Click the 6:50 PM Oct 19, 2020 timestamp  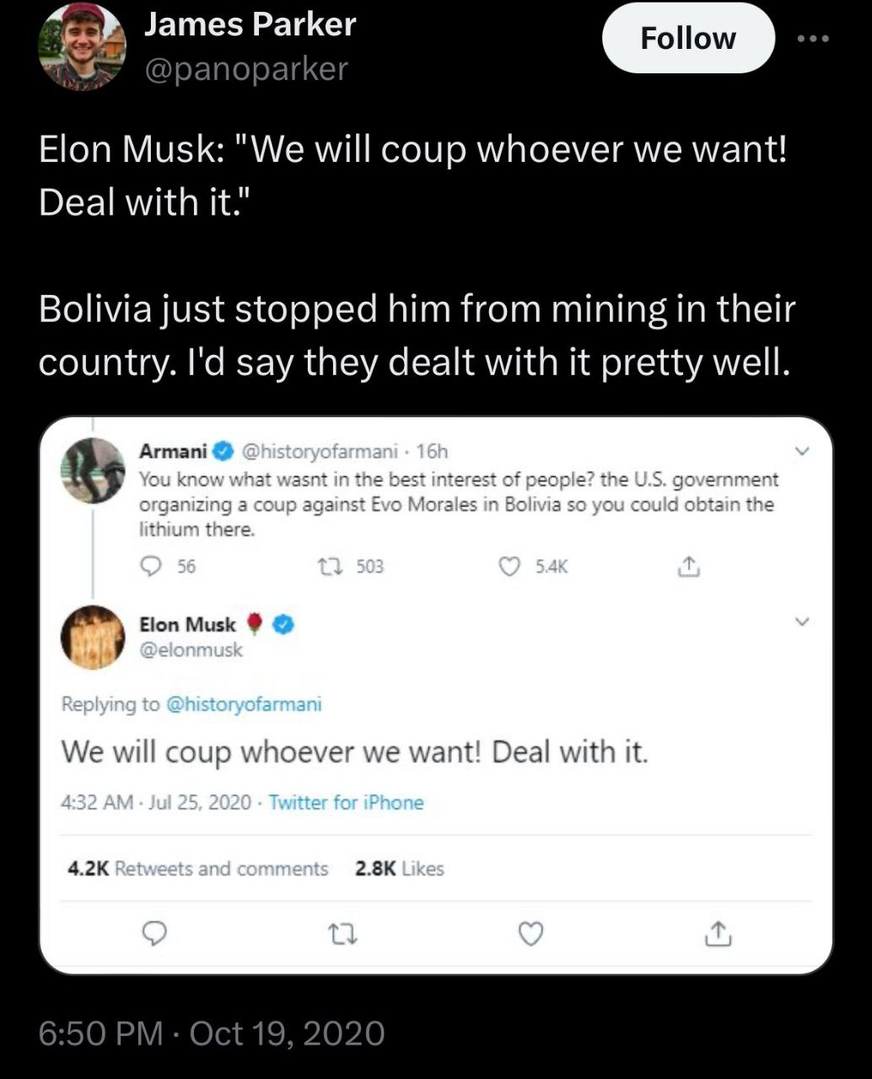click(211, 1032)
